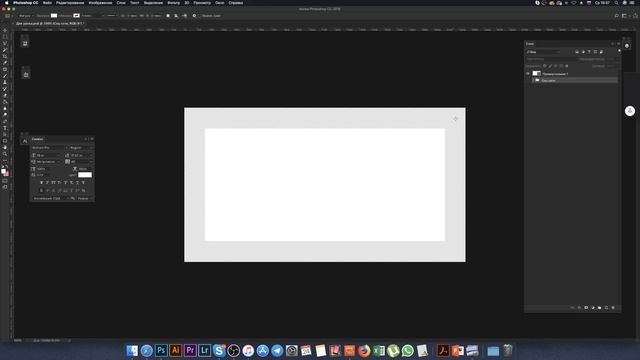Select the Rectangle 1 layer thumbnail
Viewport: 640px width, 360px height.
click(537, 74)
